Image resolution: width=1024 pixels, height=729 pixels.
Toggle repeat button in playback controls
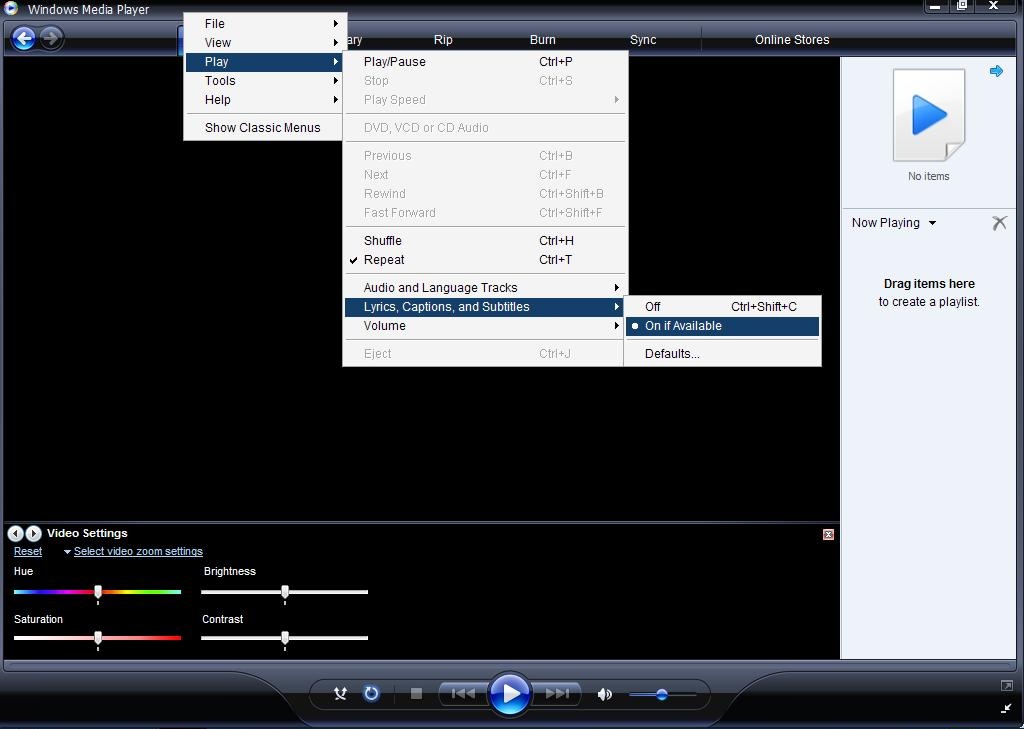pyautogui.click(x=371, y=693)
